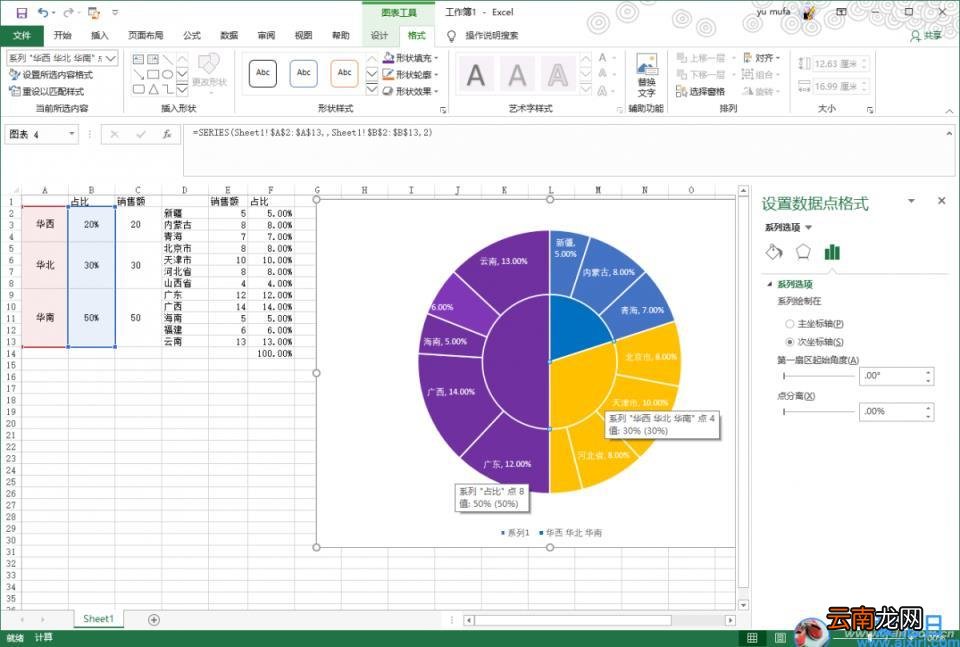This screenshot has height=647, width=960.
Task: Insert a text box shape
Action: point(138,59)
